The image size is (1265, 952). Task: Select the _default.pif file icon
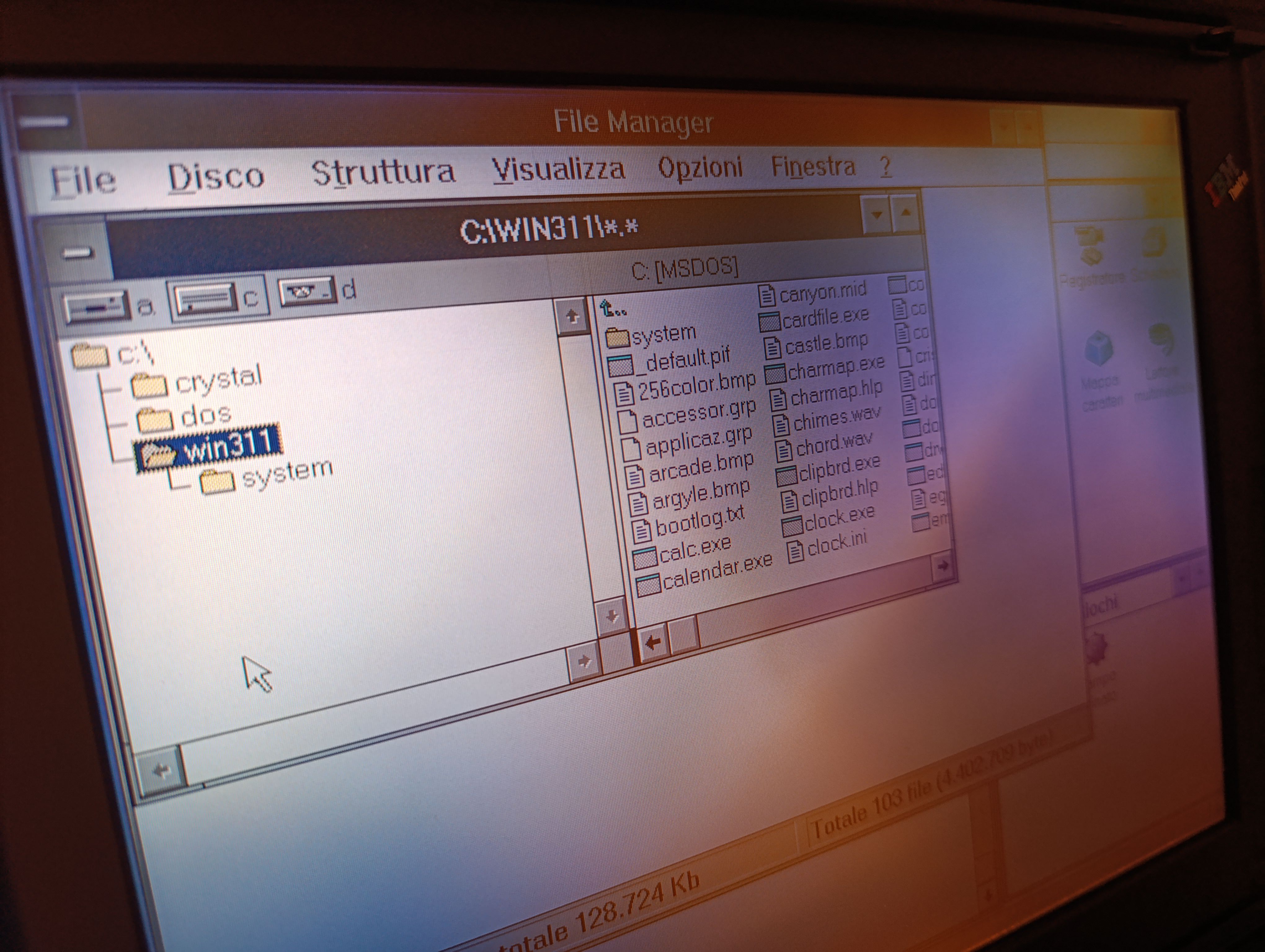click(x=620, y=365)
